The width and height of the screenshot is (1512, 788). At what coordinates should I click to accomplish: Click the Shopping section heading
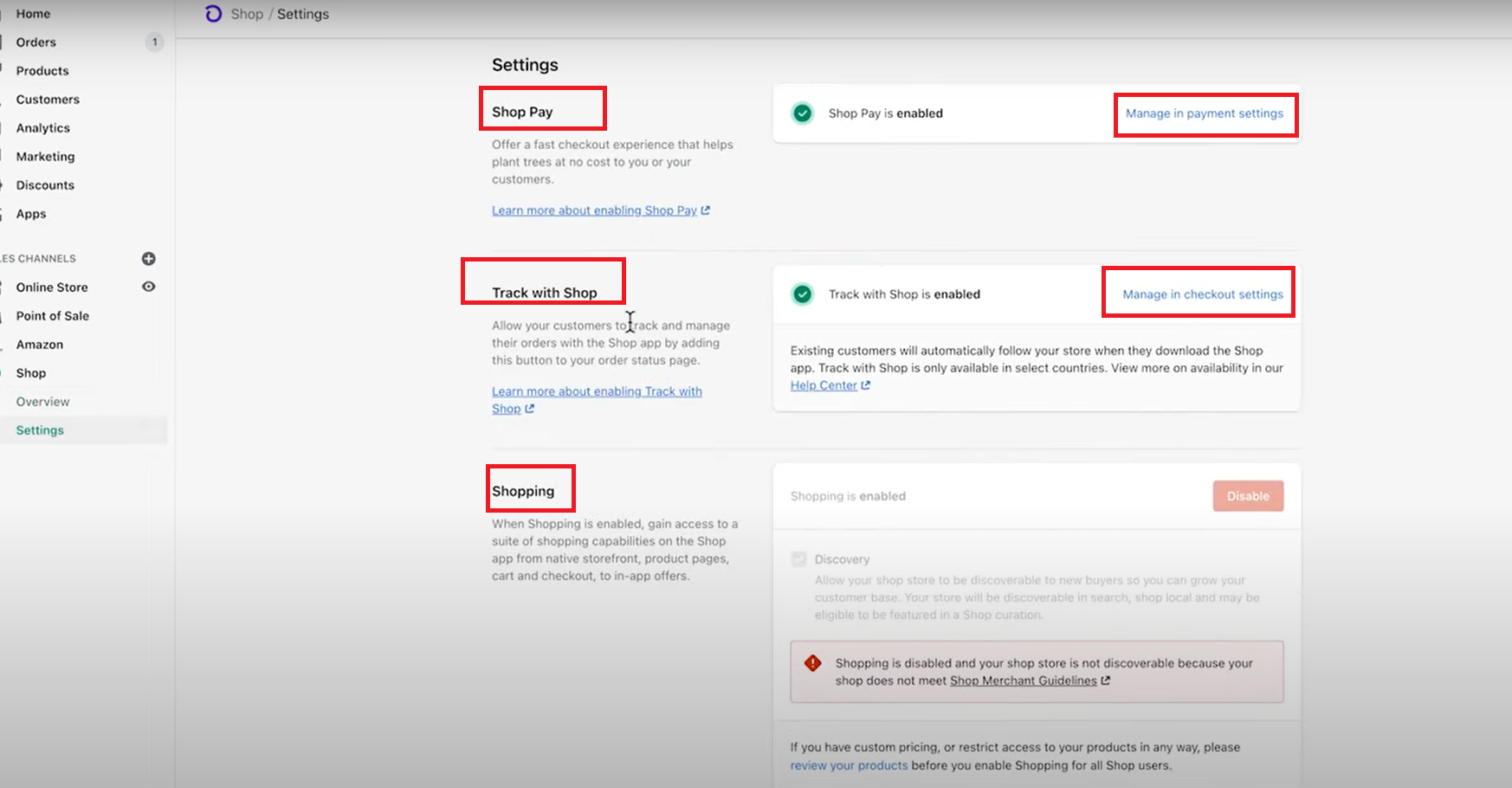pyautogui.click(x=523, y=491)
